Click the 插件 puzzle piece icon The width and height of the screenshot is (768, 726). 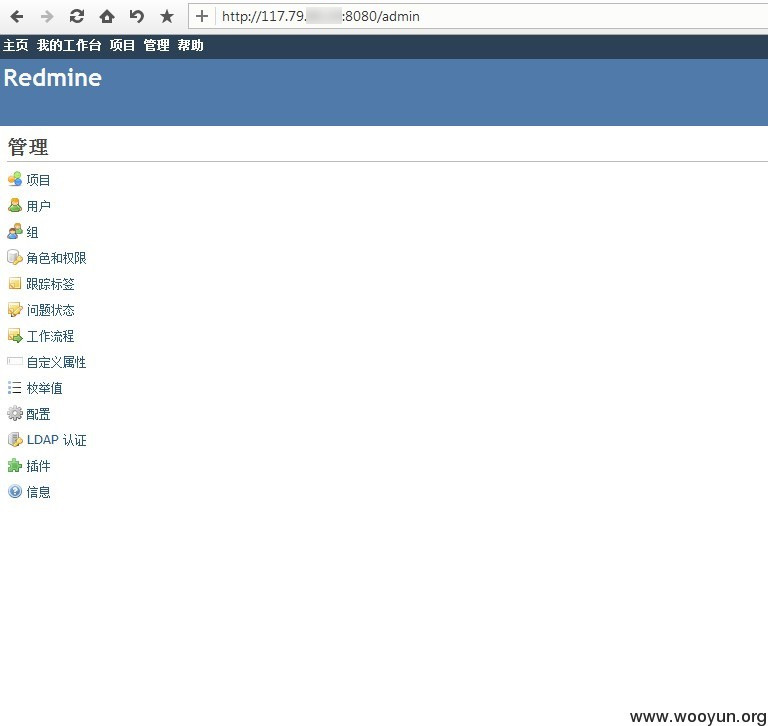(15, 465)
